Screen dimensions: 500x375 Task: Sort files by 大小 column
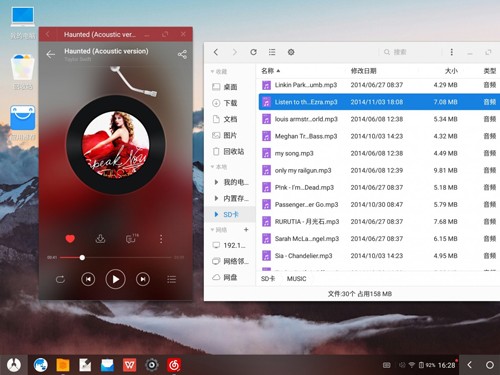[451, 71]
